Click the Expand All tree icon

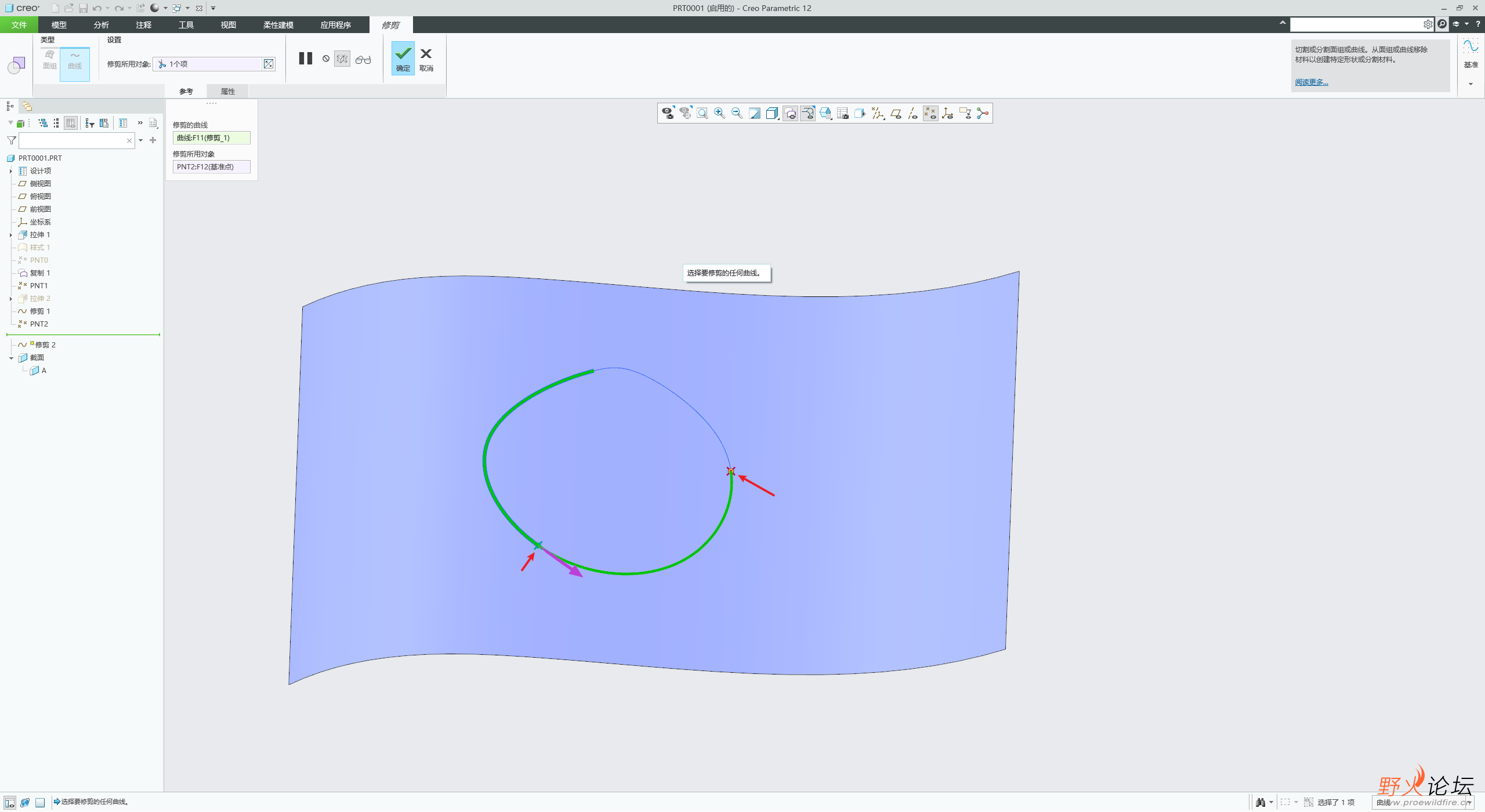43,123
